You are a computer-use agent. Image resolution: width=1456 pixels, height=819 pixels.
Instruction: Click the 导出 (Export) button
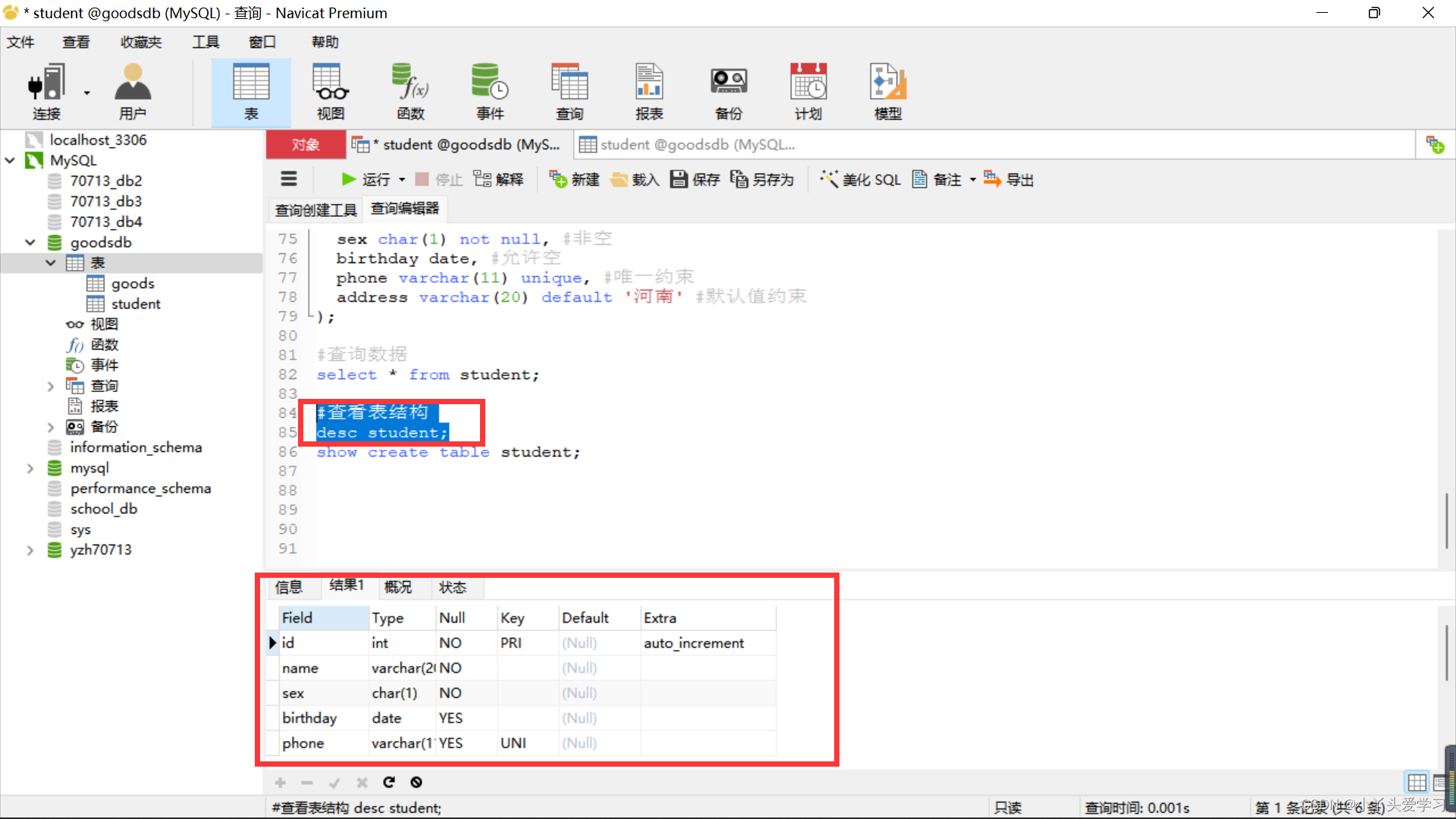click(x=1009, y=179)
